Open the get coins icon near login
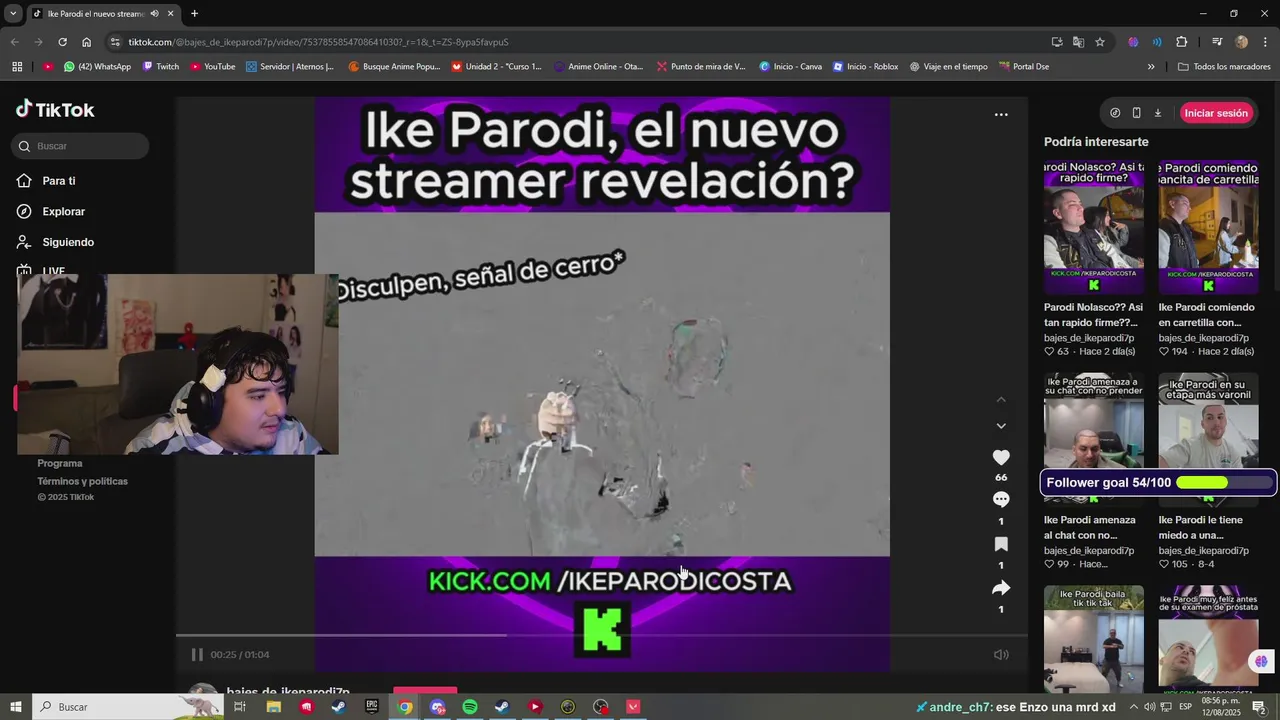 tap(1116, 113)
